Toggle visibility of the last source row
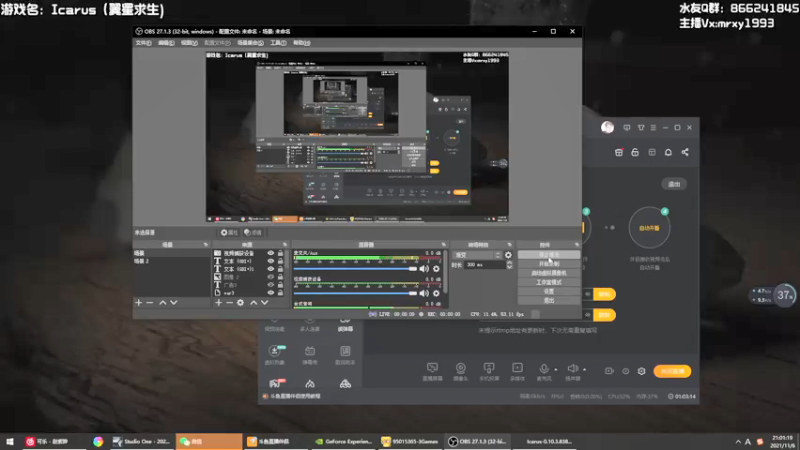This screenshot has height=450, width=800. pyautogui.click(x=270, y=293)
